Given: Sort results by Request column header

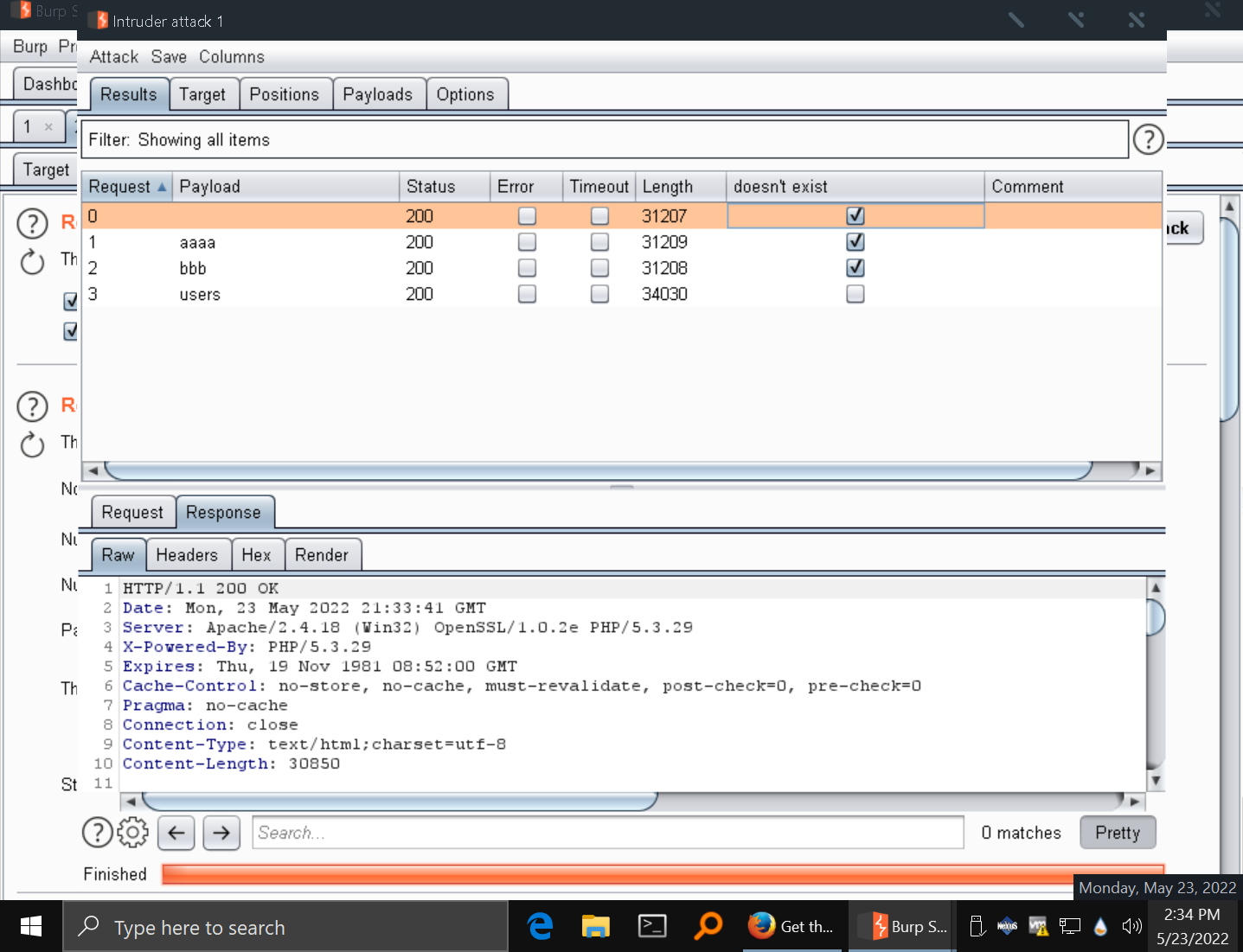Looking at the screenshot, I should click(127, 187).
